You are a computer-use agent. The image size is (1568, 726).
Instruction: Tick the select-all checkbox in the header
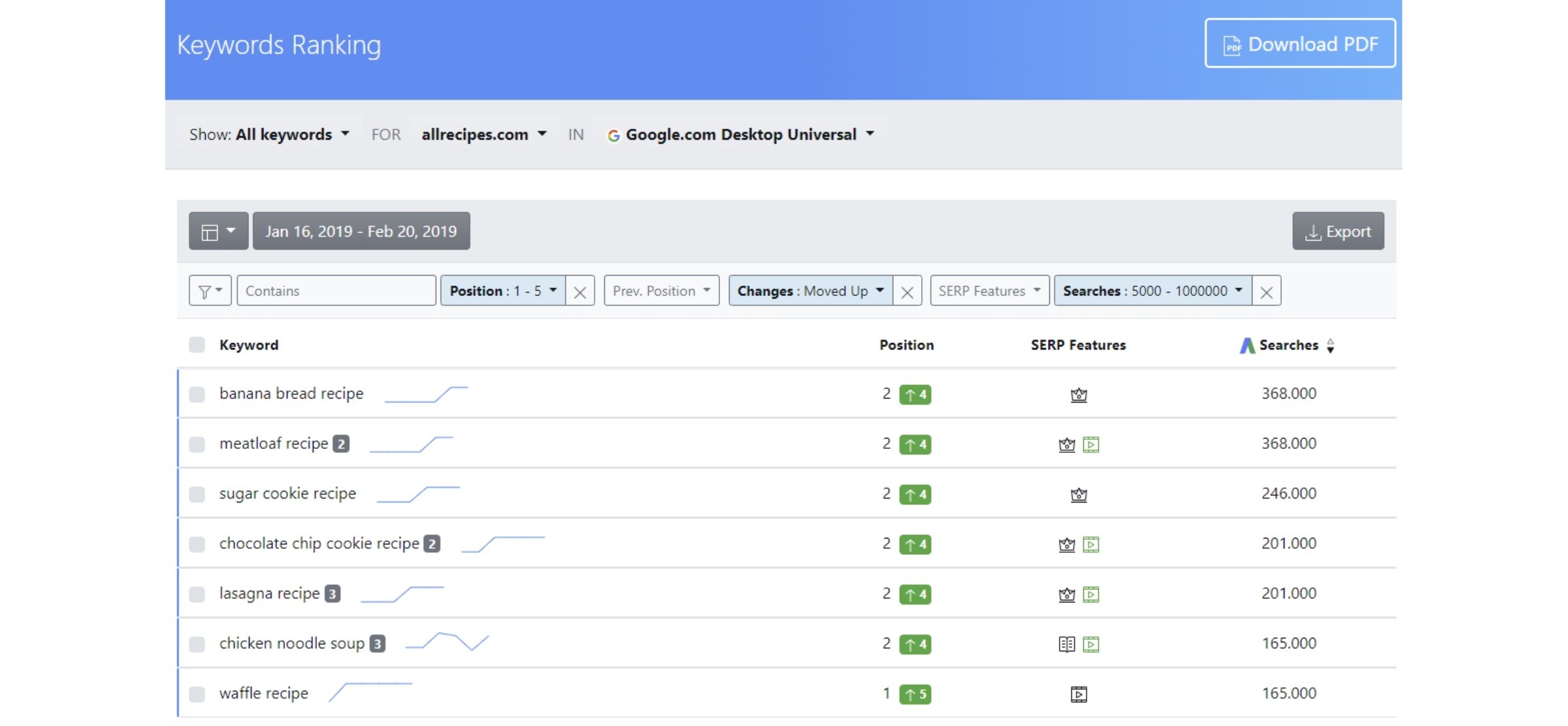click(x=197, y=344)
